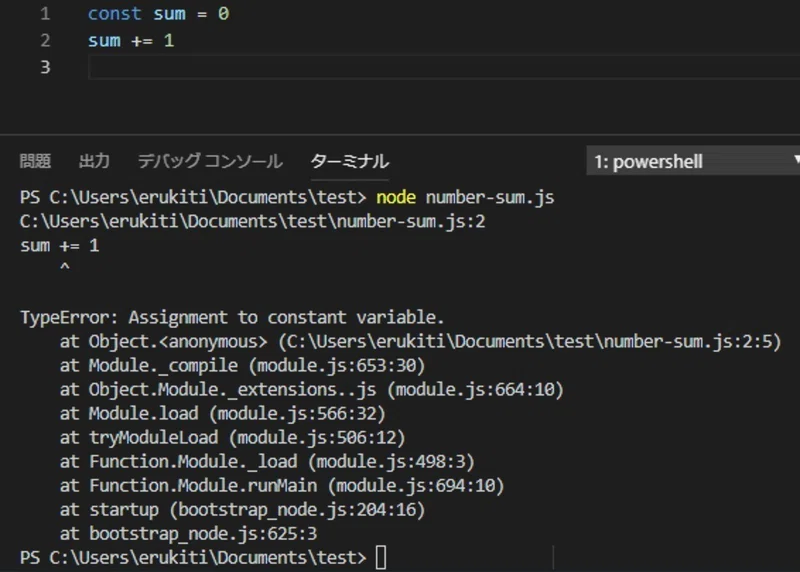Switch to the 出力 tab

94,161
